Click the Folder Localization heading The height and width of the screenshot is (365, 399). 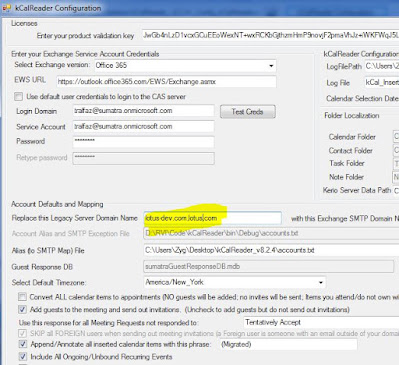pyautogui.click(x=352, y=116)
